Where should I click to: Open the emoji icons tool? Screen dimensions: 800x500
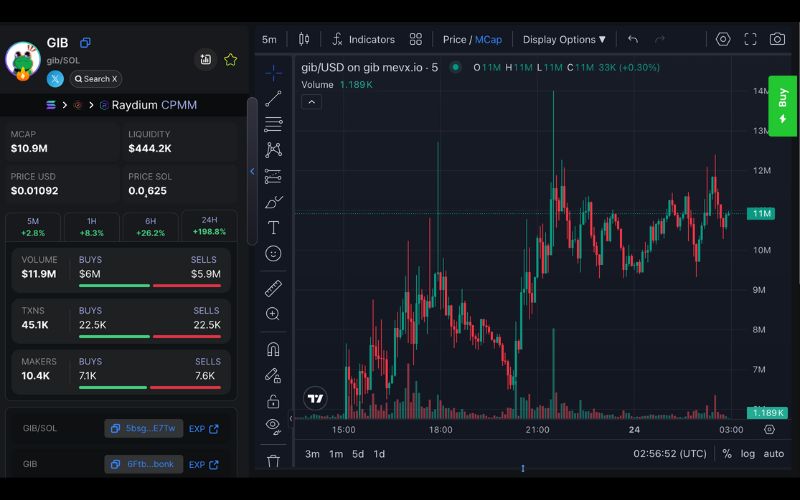click(x=273, y=254)
